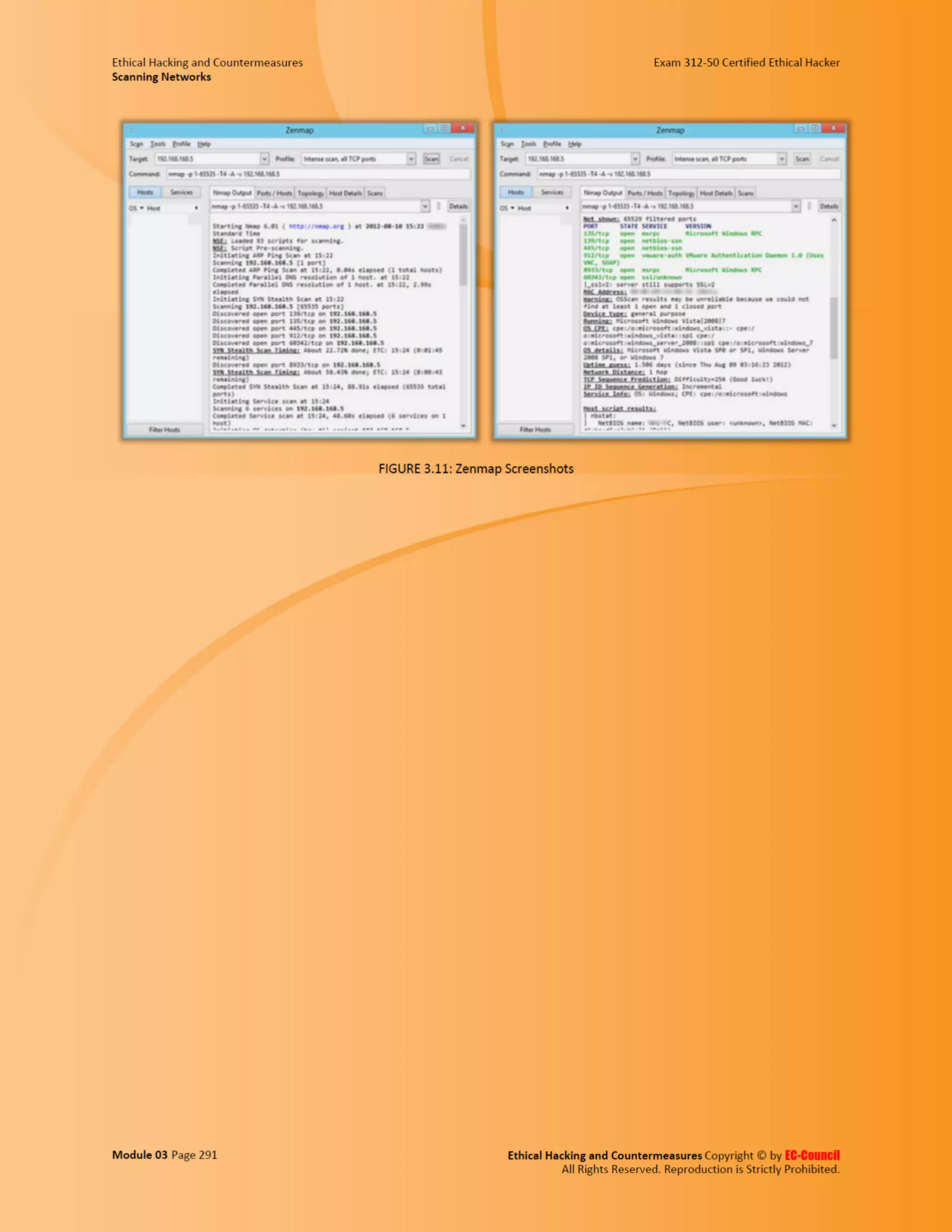Click 'Initiating SYN Stealth Scan' line in left output

(x=278, y=299)
